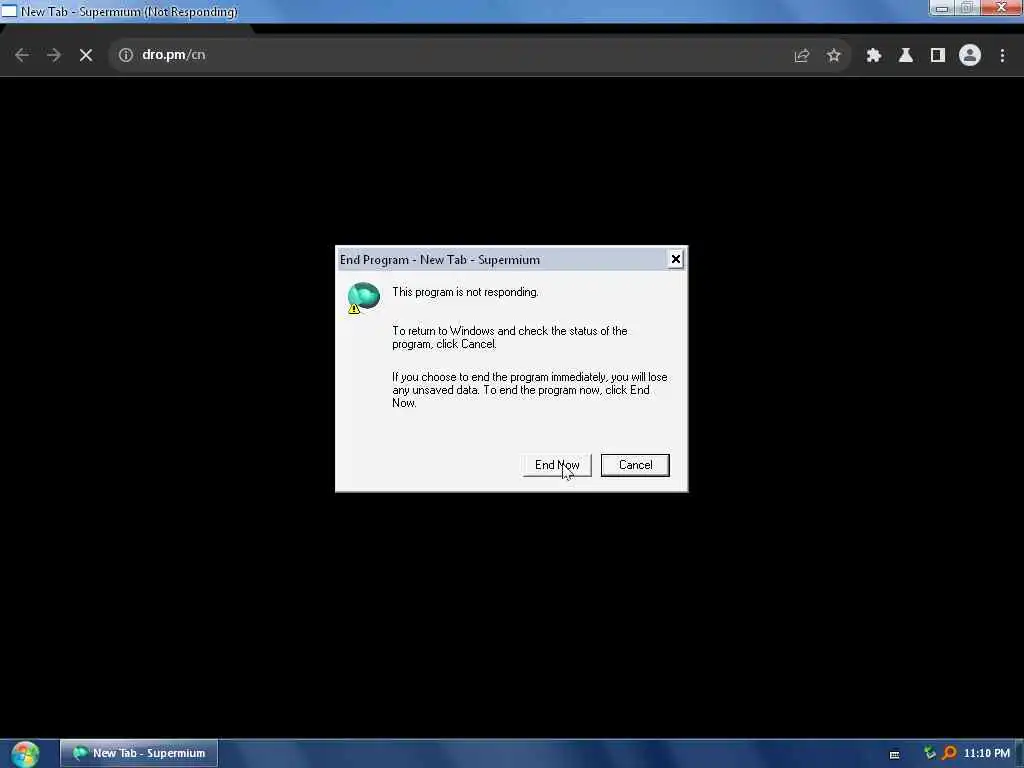Click Cancel in End Program dialog
The width and height of the screenshot is (1024, 768).
[635, 465]
